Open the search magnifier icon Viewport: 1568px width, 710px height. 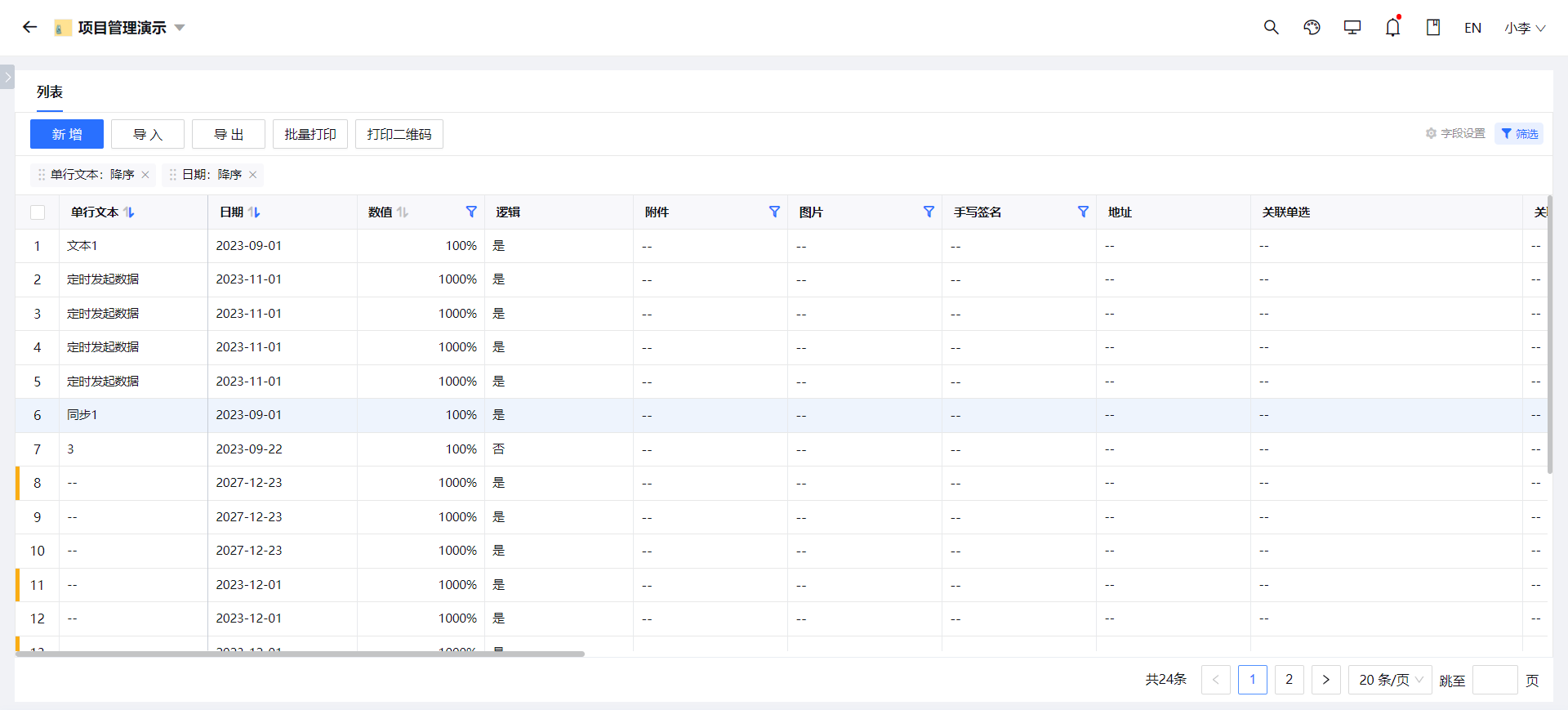point(1271,27)
